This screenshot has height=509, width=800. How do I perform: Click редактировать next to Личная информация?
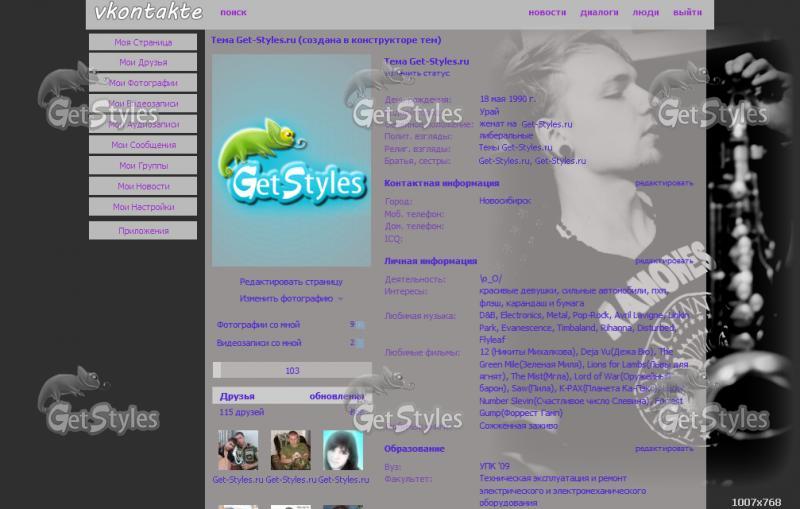pos(664,261)
